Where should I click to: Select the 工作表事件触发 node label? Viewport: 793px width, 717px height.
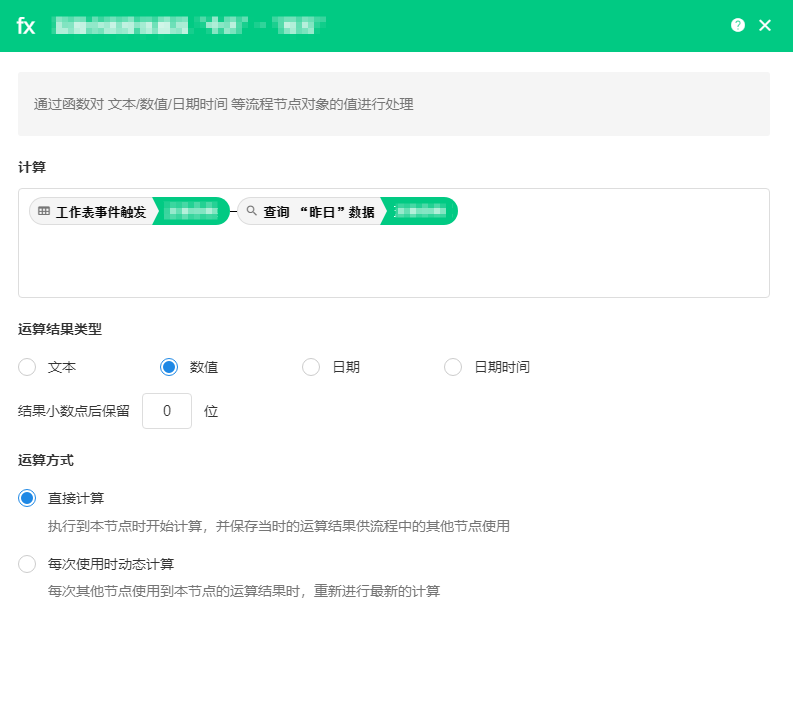point(100,212)
